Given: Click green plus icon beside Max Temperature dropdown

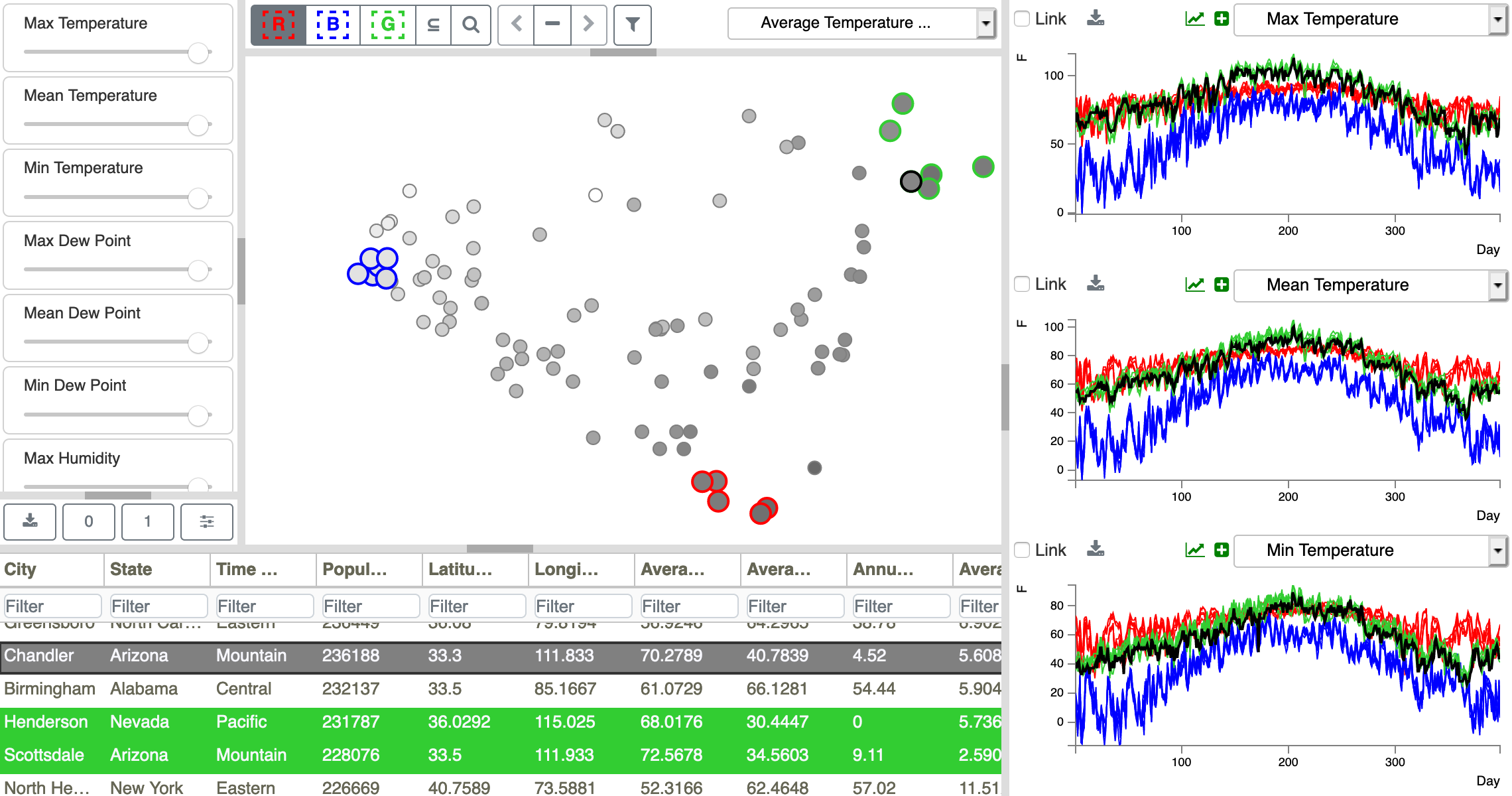Looking at the screenshot, I should 1222,19.
